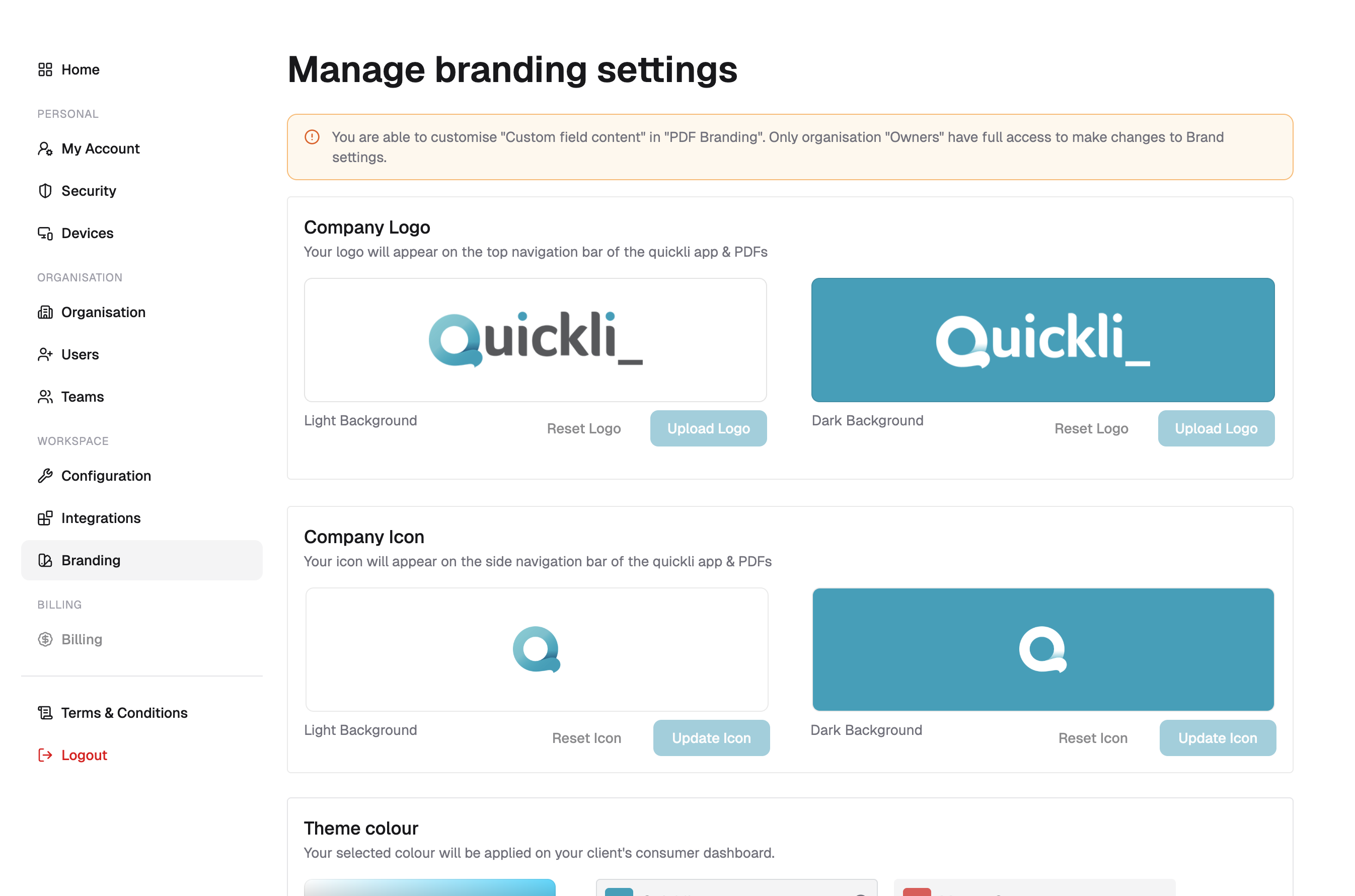
Task: Click Update Icon under light background icon
Action: point(711,738)
